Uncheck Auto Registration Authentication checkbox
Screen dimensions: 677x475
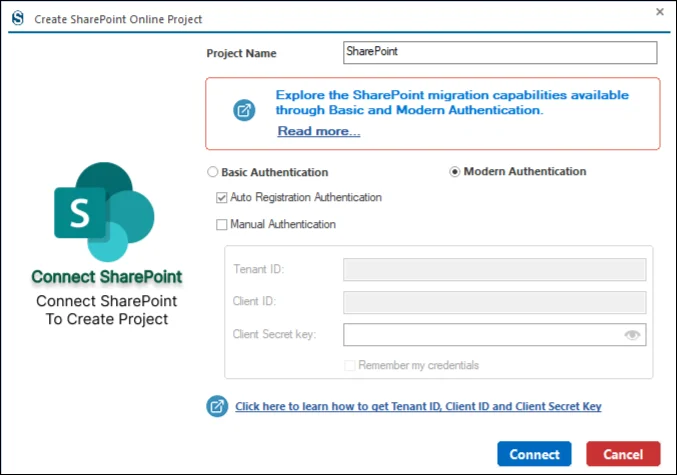221,198
